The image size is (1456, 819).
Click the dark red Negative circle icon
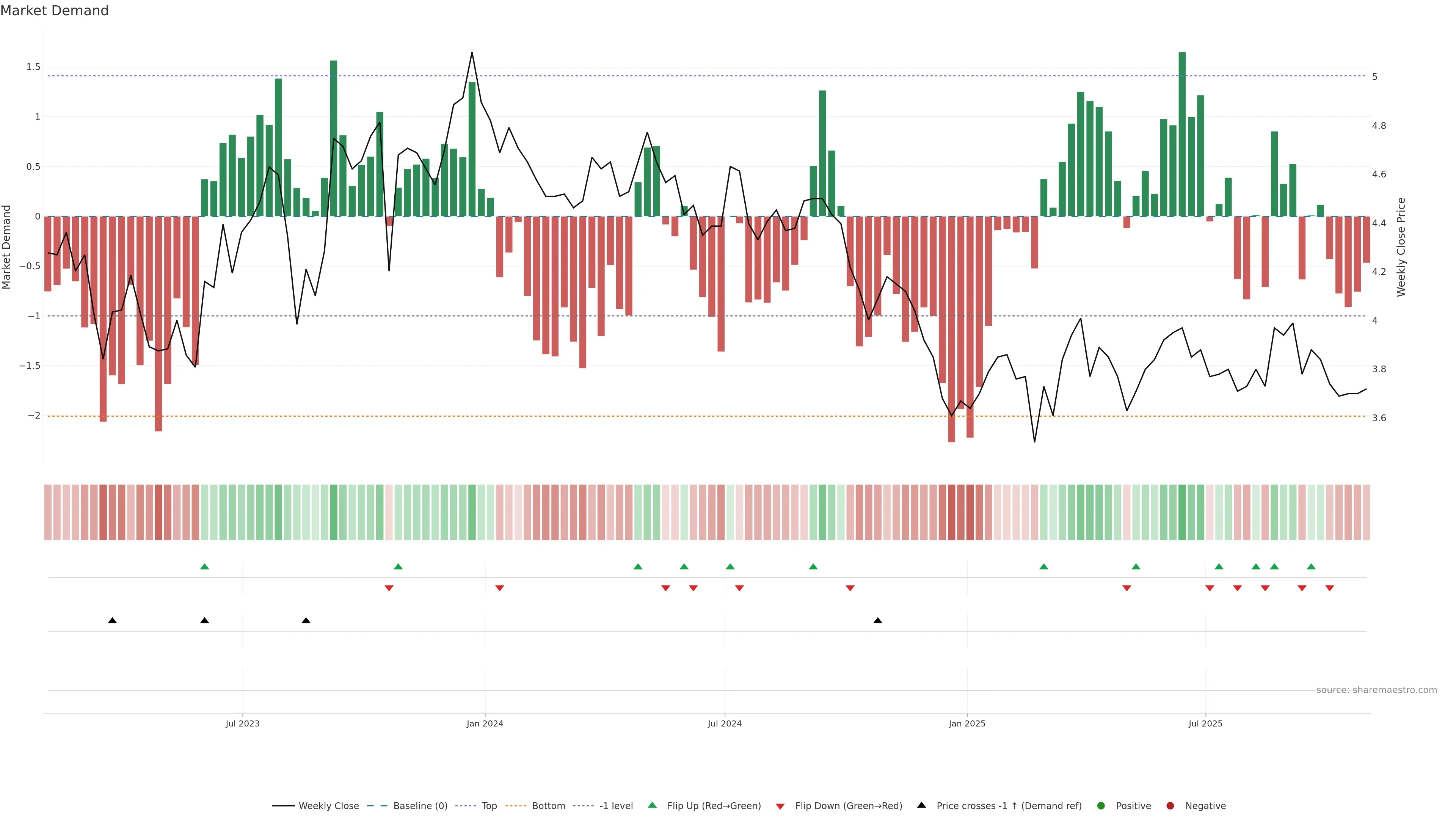pos(1170,805)
